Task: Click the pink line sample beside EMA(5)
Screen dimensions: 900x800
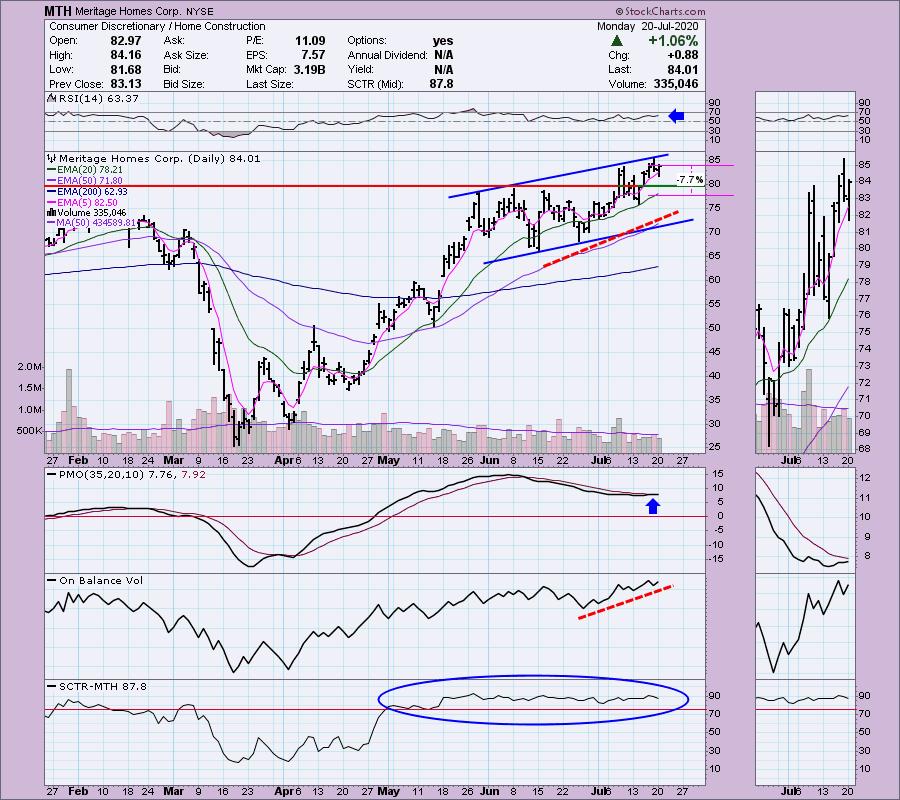Action: (x=52, y=203)
